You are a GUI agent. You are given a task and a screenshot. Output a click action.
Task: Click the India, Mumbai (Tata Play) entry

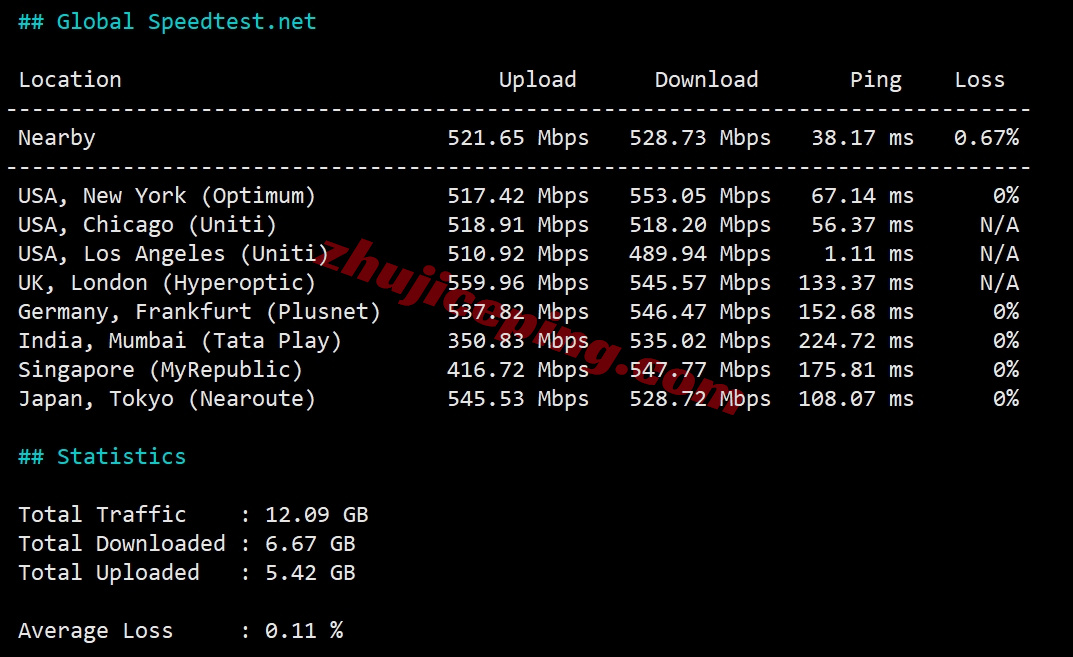pyautogui.click(x=180, y=341)
